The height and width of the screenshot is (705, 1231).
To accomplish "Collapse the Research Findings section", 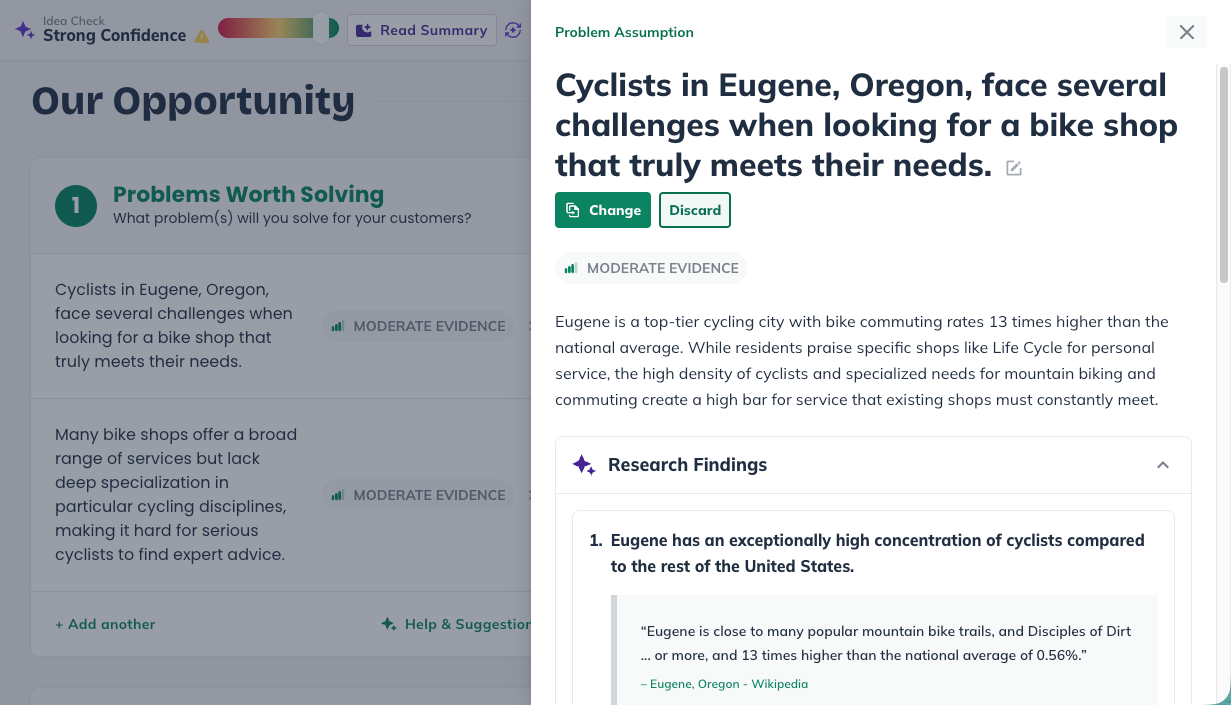I will [x=1162, y=465].
